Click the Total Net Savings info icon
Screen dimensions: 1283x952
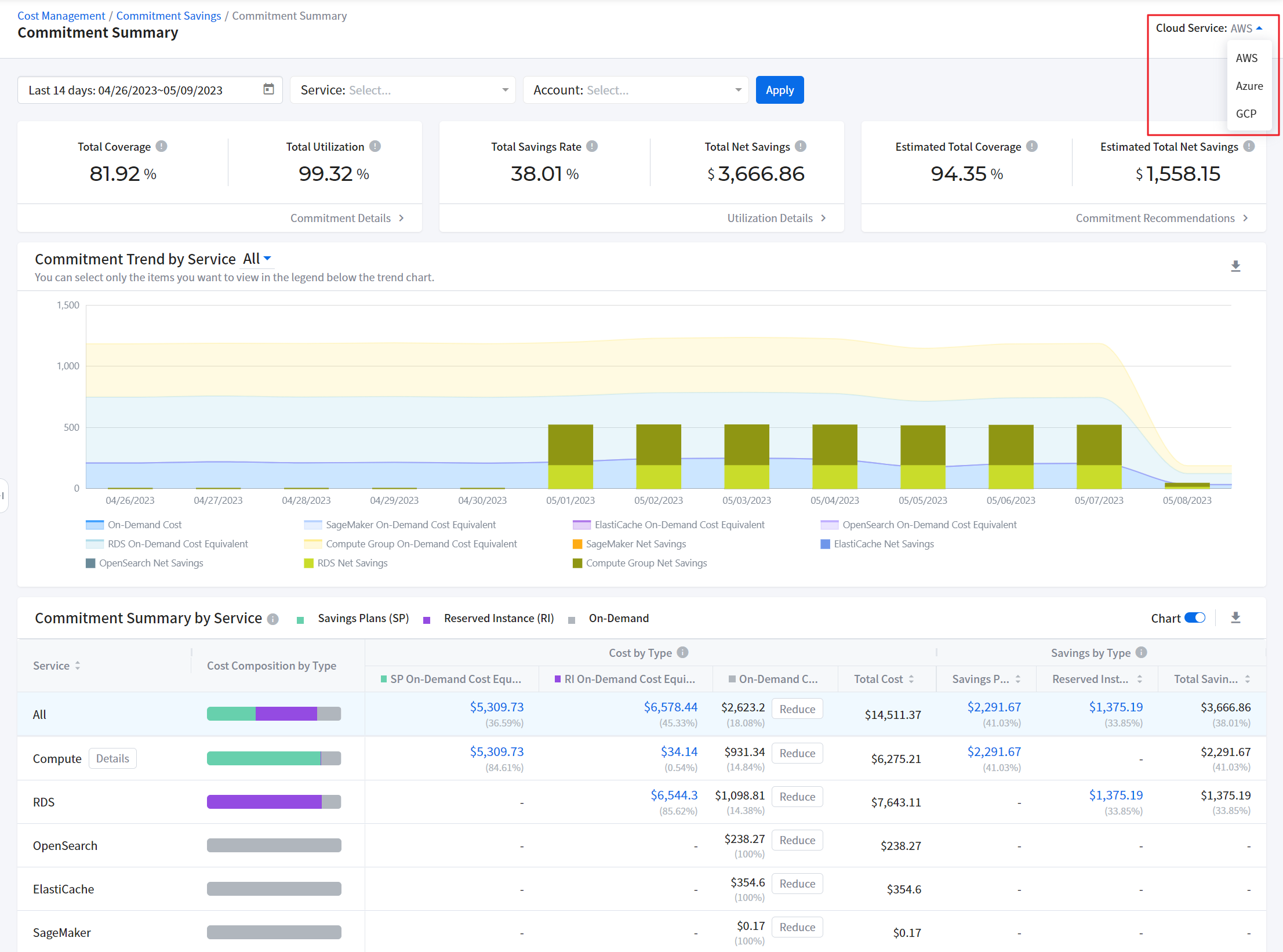tap(801, 147)
